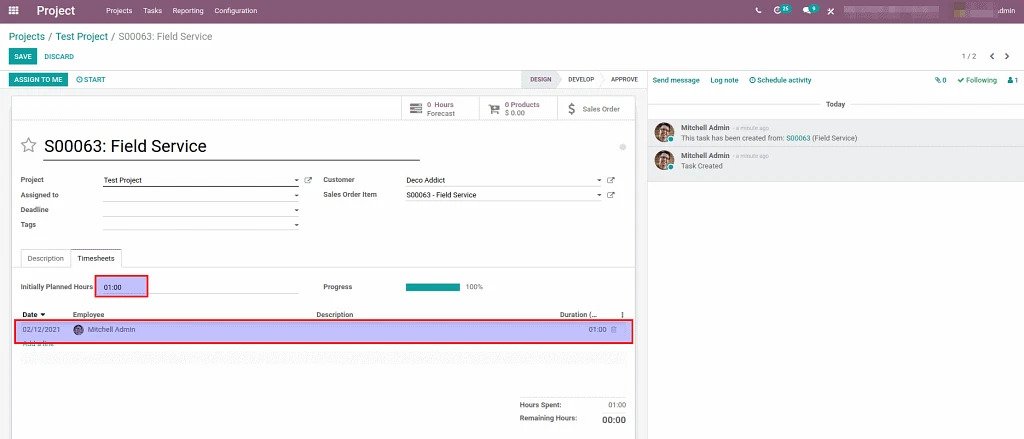Click Add a line under timesheets

click(x=38, y=344)
